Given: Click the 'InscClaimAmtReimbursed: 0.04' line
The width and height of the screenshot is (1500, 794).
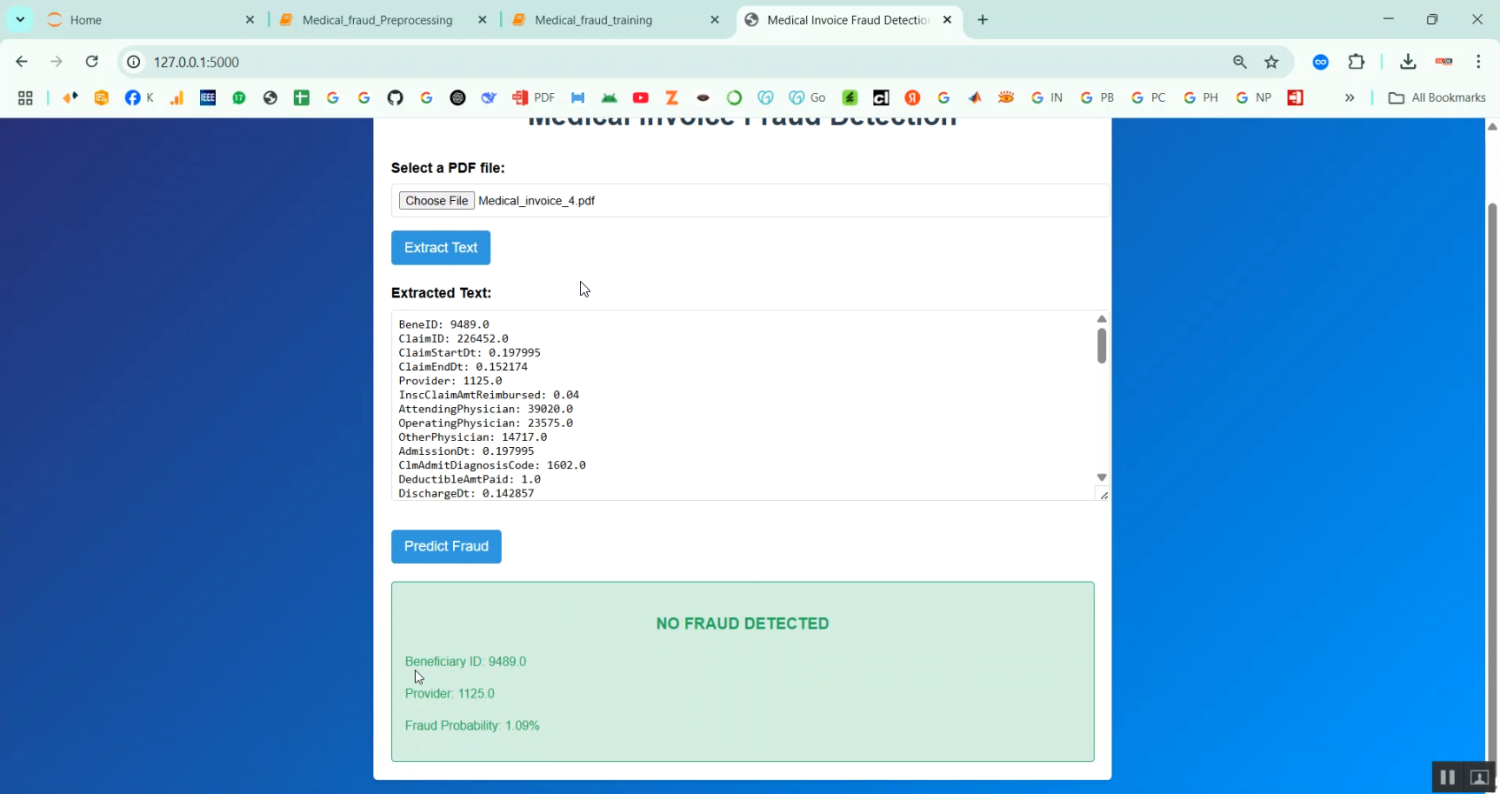Looking at the screenshot, I should tap(489, 395).
